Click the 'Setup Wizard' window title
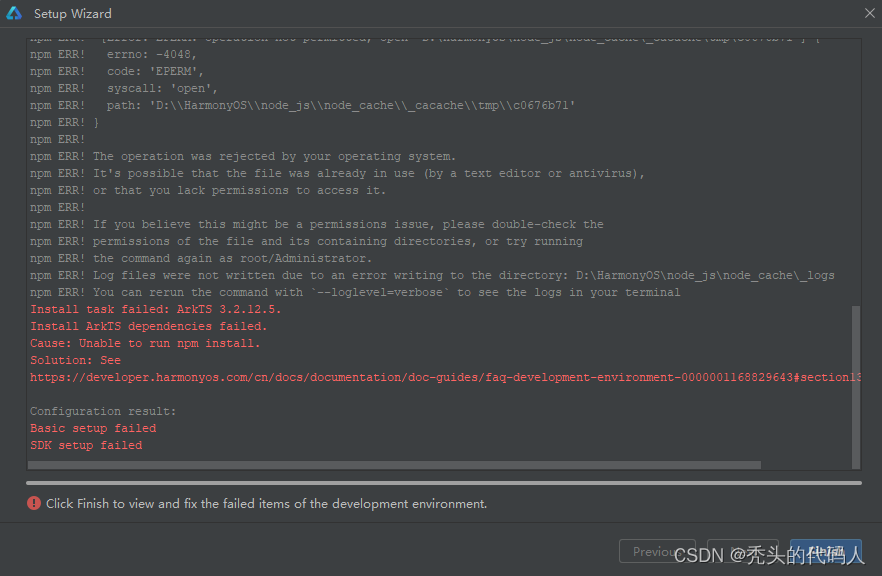Screen dimensions: 882x576 [73, 14]
